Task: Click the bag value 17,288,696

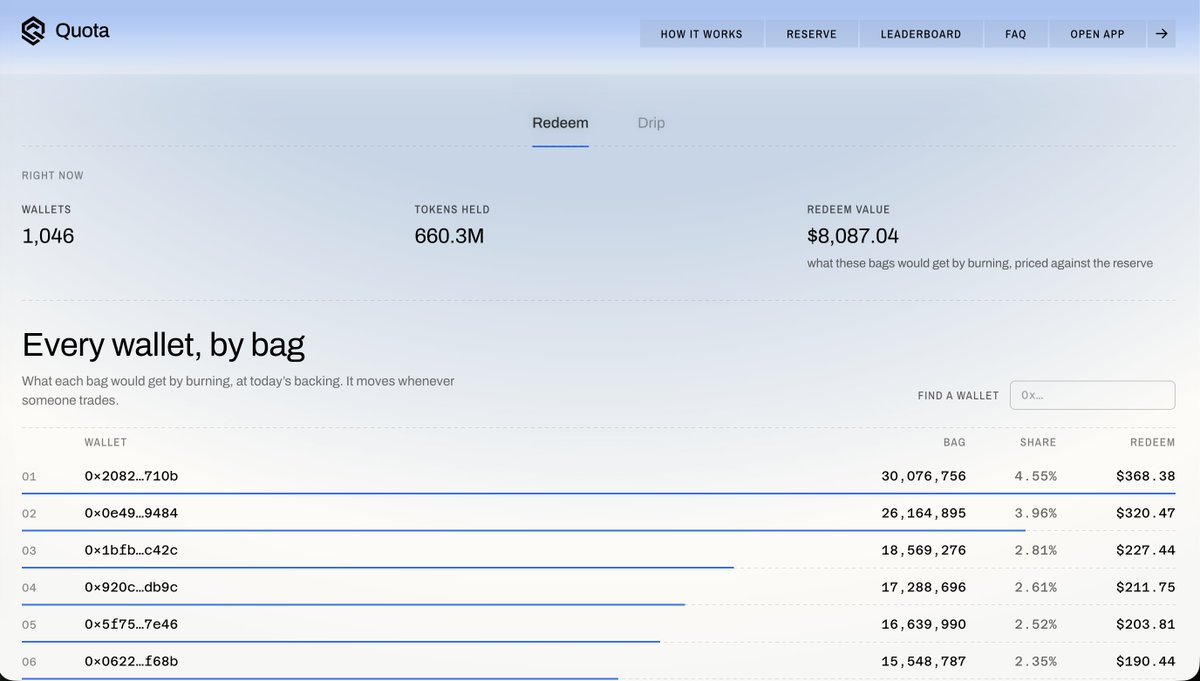Action: 923,587
